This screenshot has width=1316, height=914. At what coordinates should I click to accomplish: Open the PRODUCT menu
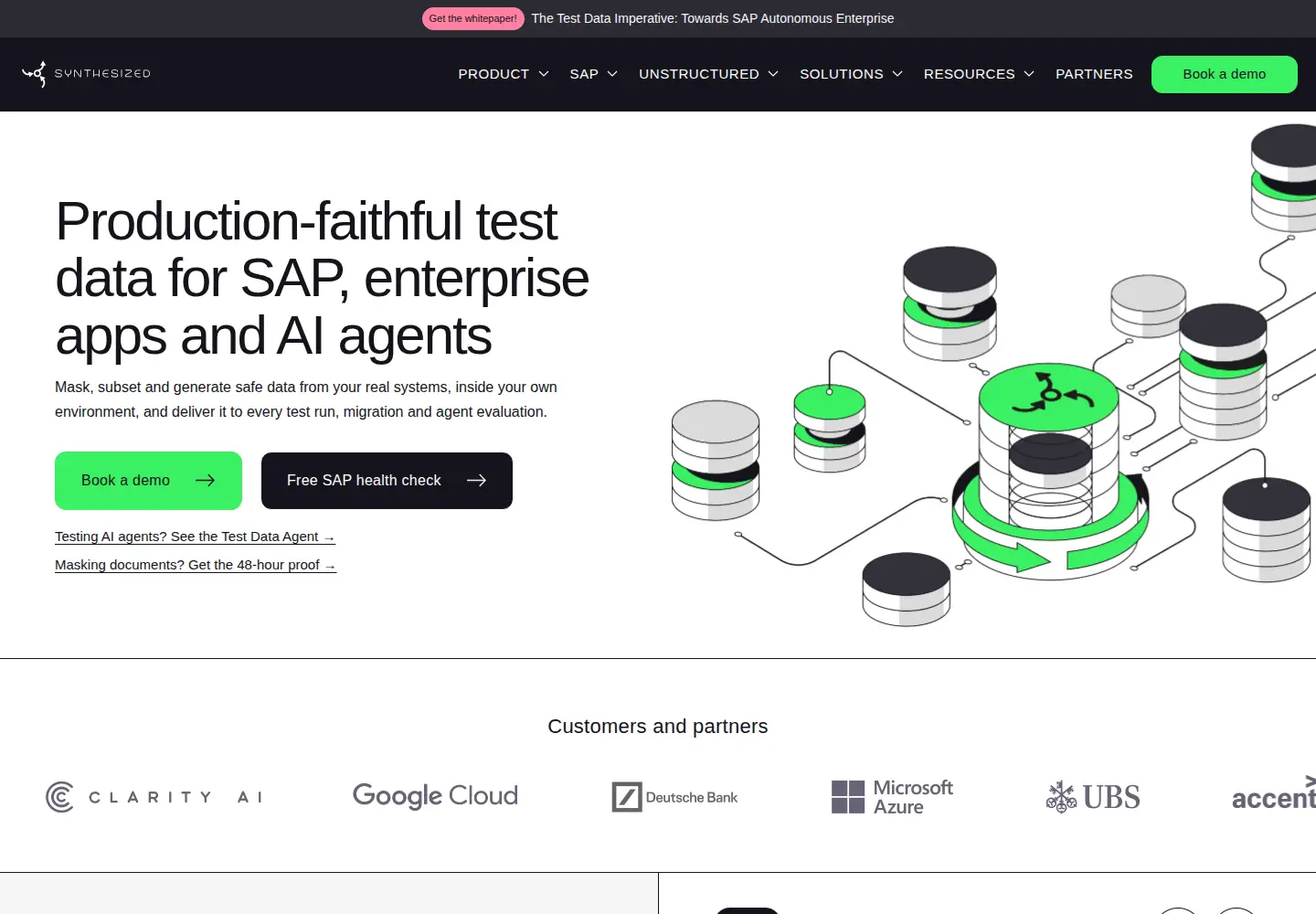point(493,74)
